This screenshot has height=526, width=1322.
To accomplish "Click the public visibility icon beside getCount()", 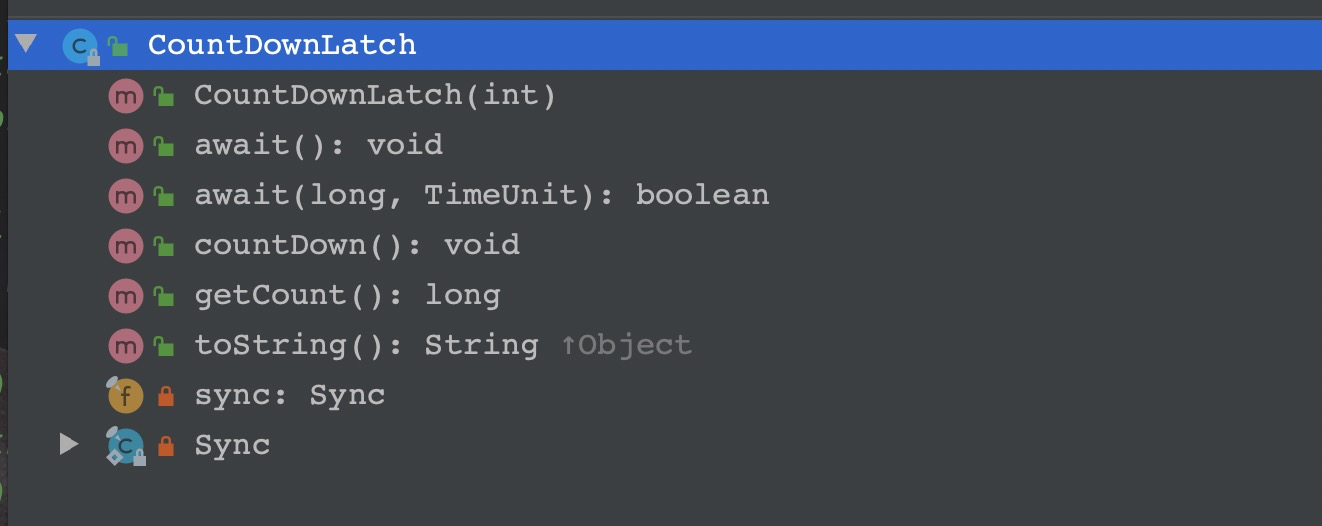I will coord(164,296).
